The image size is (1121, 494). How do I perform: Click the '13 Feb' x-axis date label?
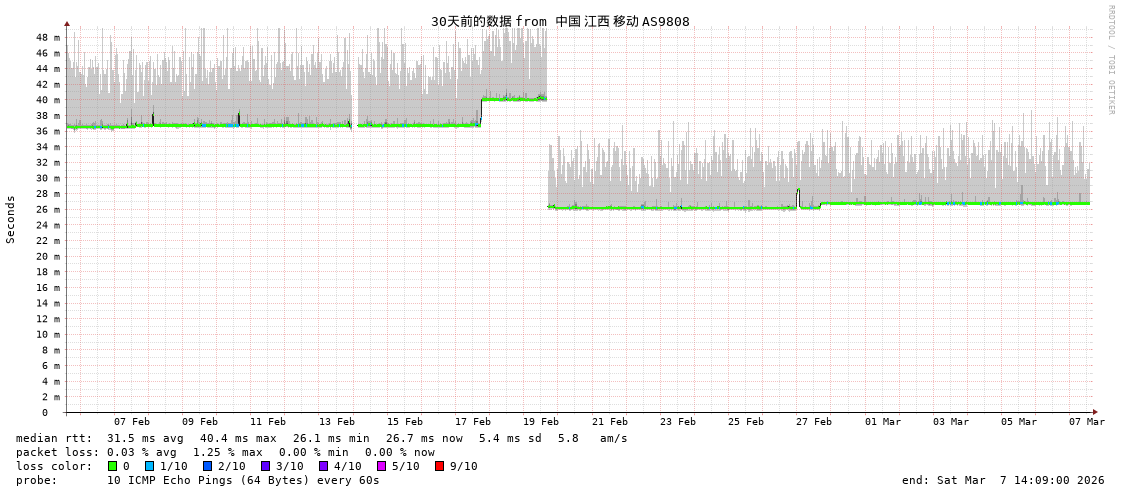(336, 422)
